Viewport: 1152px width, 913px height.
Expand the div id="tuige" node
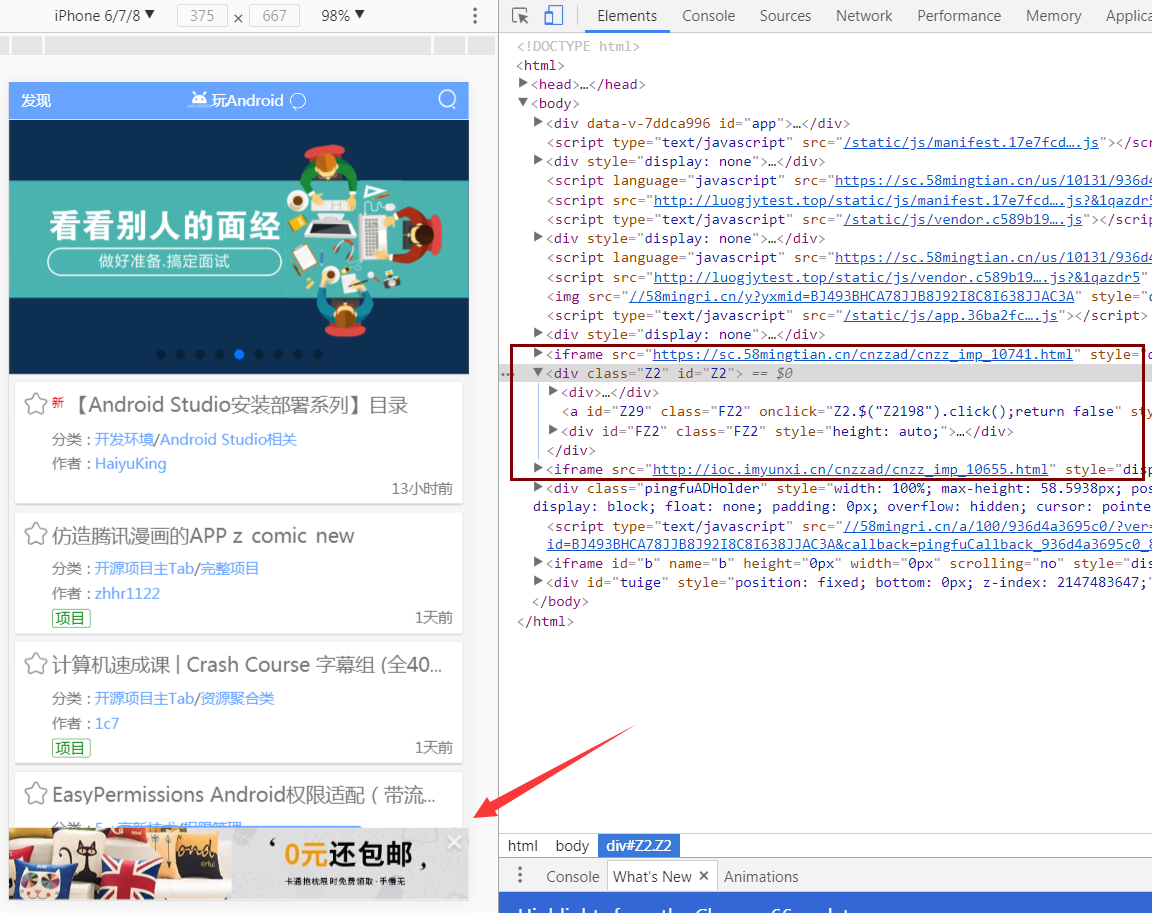tap(538, 581)
